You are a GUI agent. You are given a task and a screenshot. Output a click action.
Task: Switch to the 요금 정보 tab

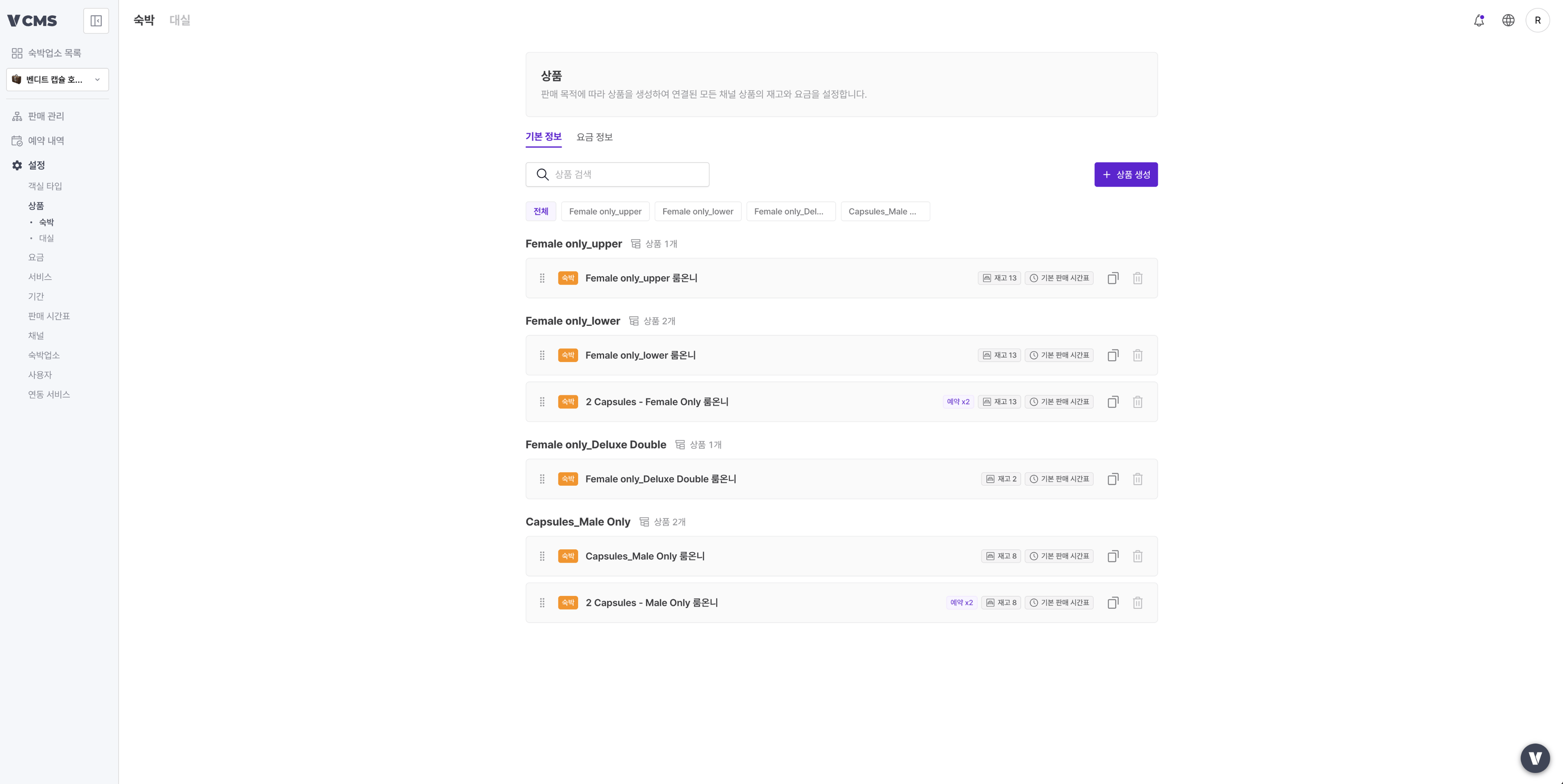(594, 137)
